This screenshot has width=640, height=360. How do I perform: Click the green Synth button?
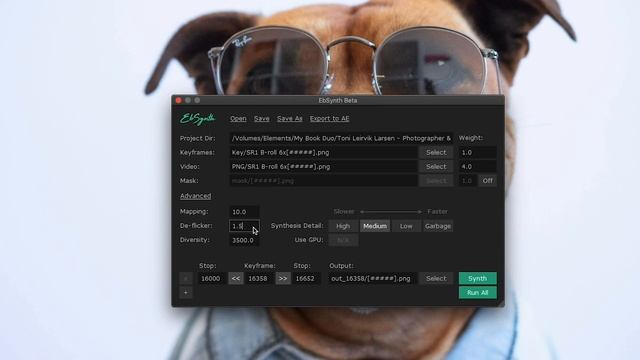[x=478, y=278]
